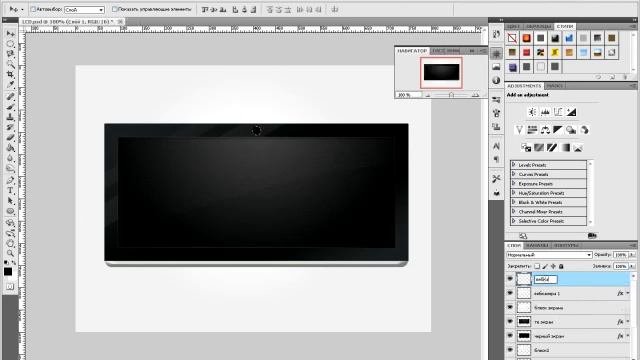Add a Color Balance adjustment

pyautogui.click(x=545, y=130)
